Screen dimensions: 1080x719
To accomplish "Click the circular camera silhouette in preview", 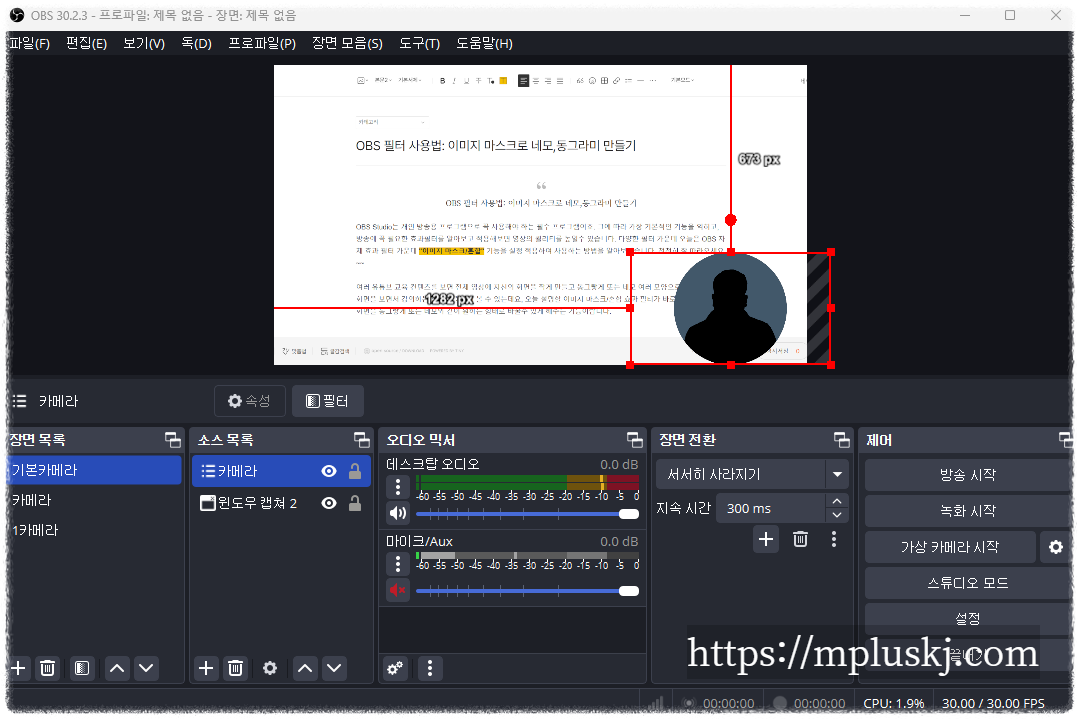I will tap(730, 308).
